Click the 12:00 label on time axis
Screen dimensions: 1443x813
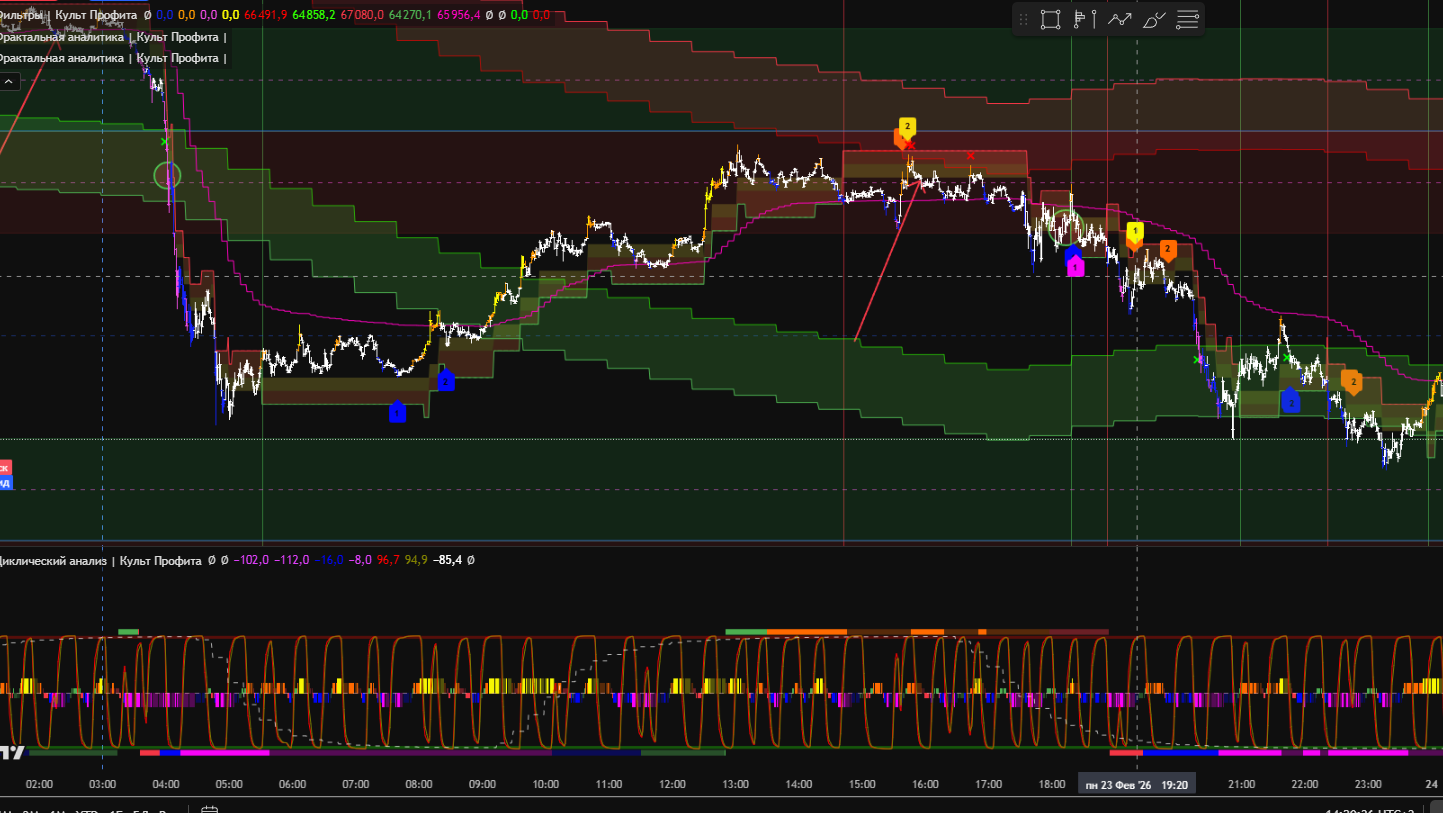click(672, 785)
